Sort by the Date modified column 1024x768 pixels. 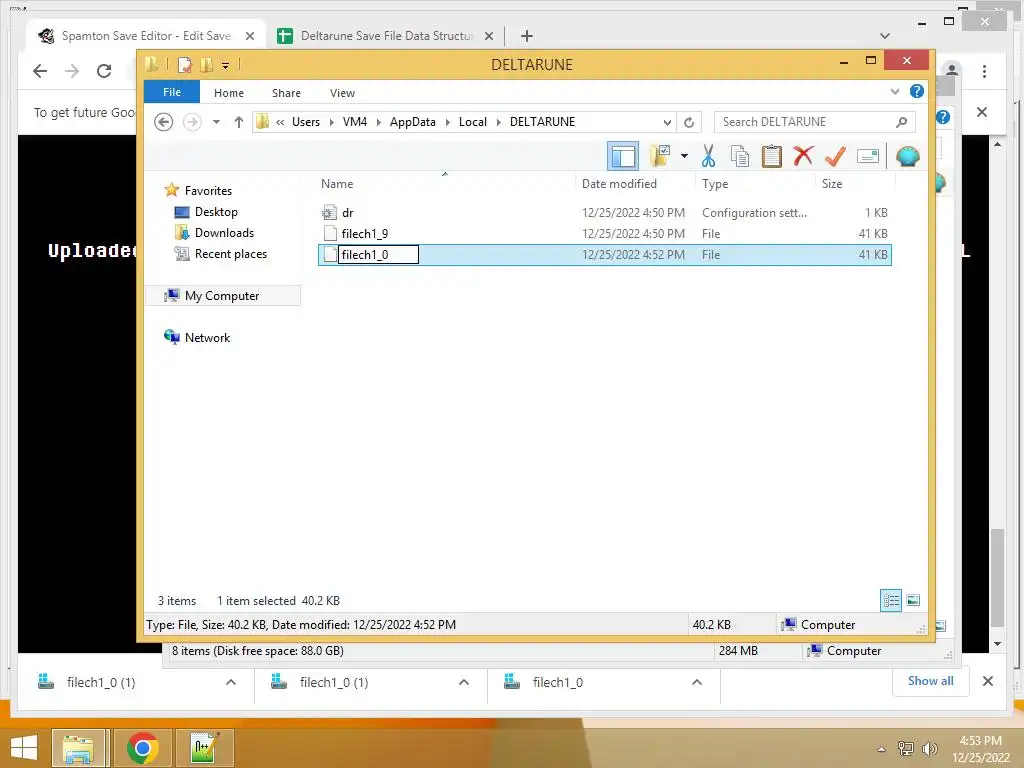point(635,184)
